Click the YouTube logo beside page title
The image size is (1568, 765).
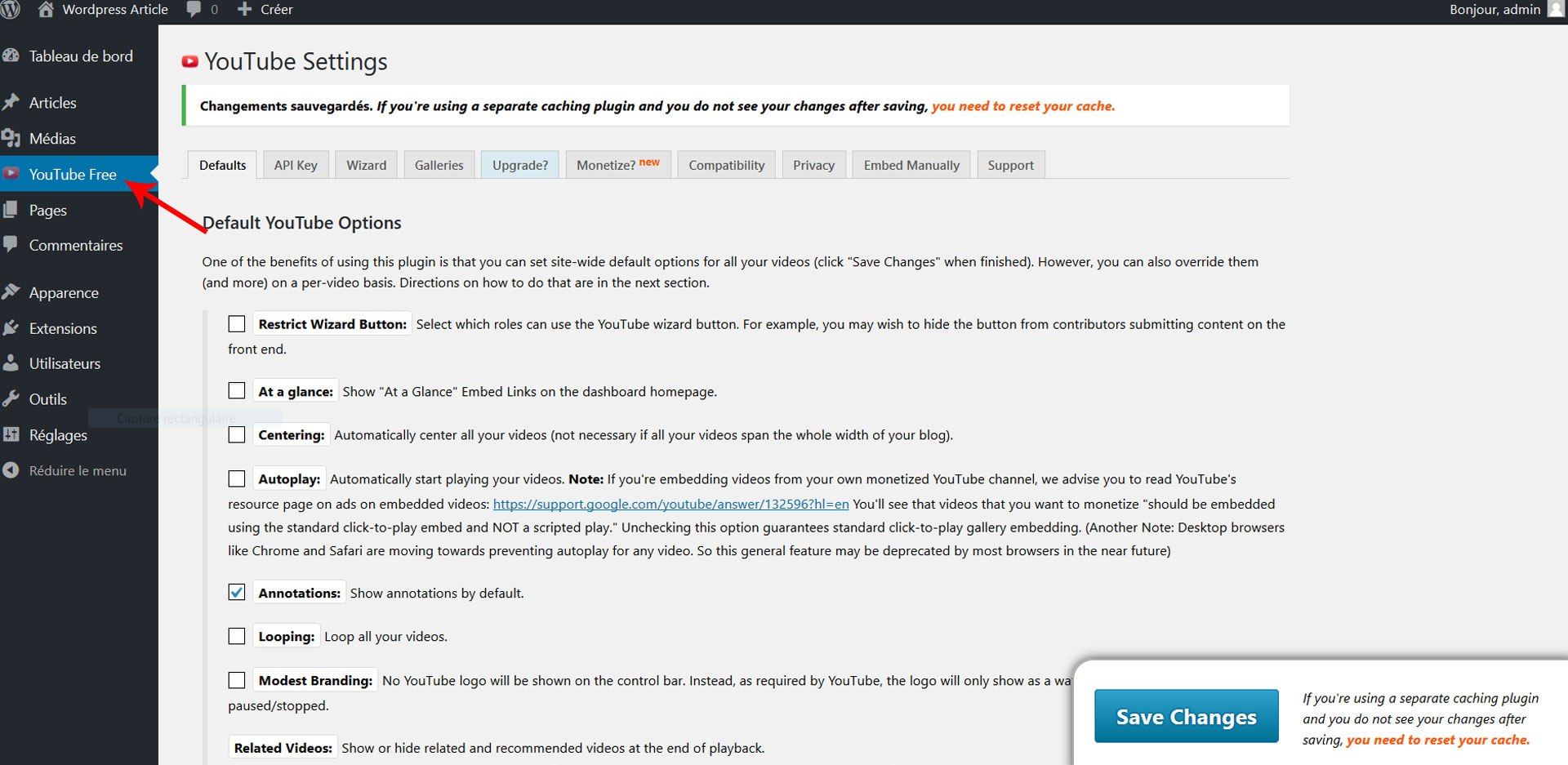(x=190, y=61)
